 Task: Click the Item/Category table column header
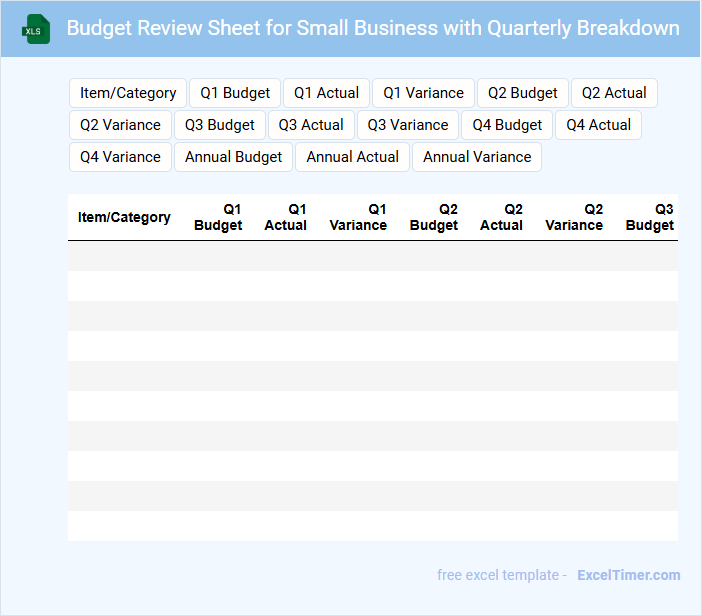[x=124, y=217]
